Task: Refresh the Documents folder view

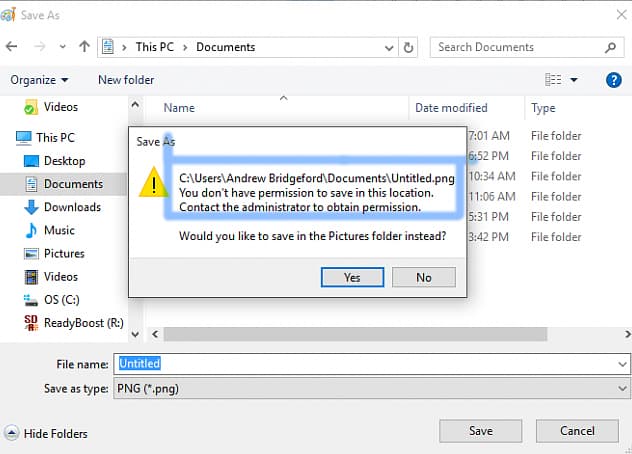Action: point(408,48)
